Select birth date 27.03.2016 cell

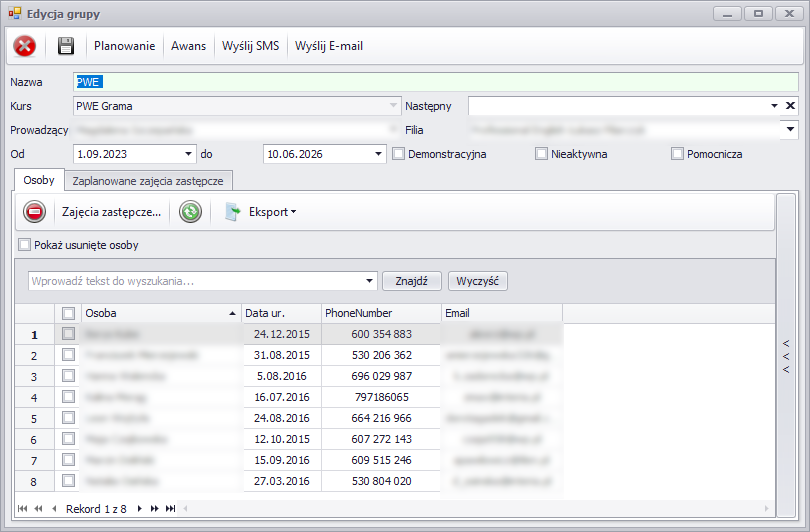pyautogui.click(x=282, y=481)
